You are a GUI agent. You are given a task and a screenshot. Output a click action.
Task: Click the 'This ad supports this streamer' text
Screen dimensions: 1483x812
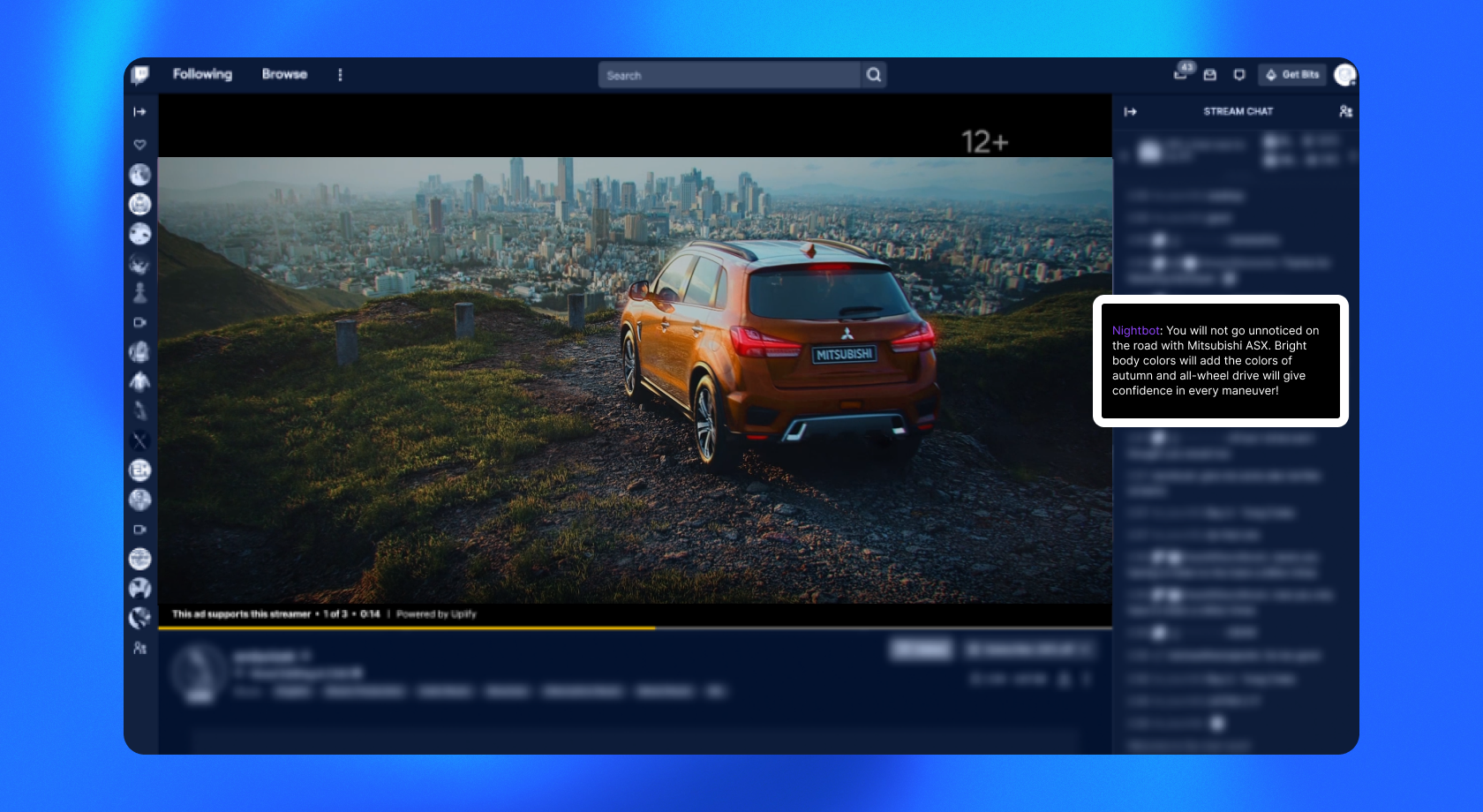pos(241,614)
